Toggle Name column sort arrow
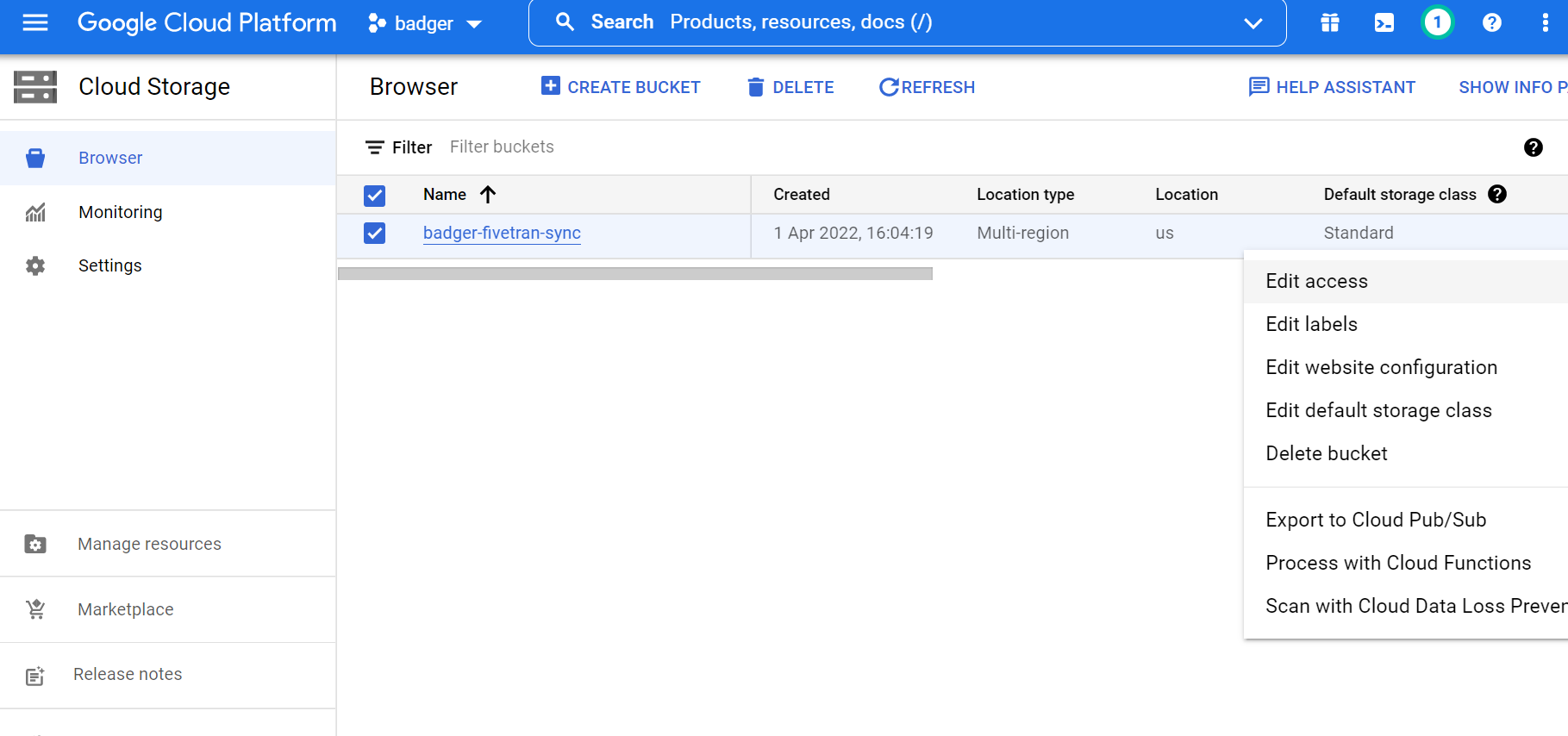The height and width of the screenshot is (736, 1568). pos(488,194)
